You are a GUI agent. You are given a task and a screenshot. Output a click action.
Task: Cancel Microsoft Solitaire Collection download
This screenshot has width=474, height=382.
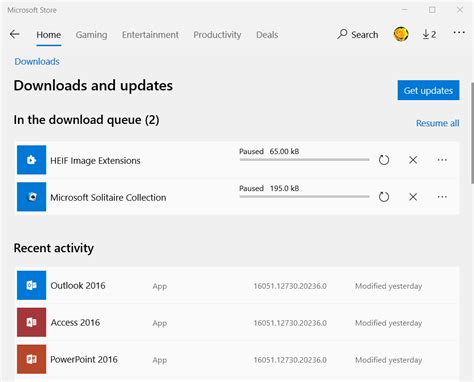click(413, 197)
